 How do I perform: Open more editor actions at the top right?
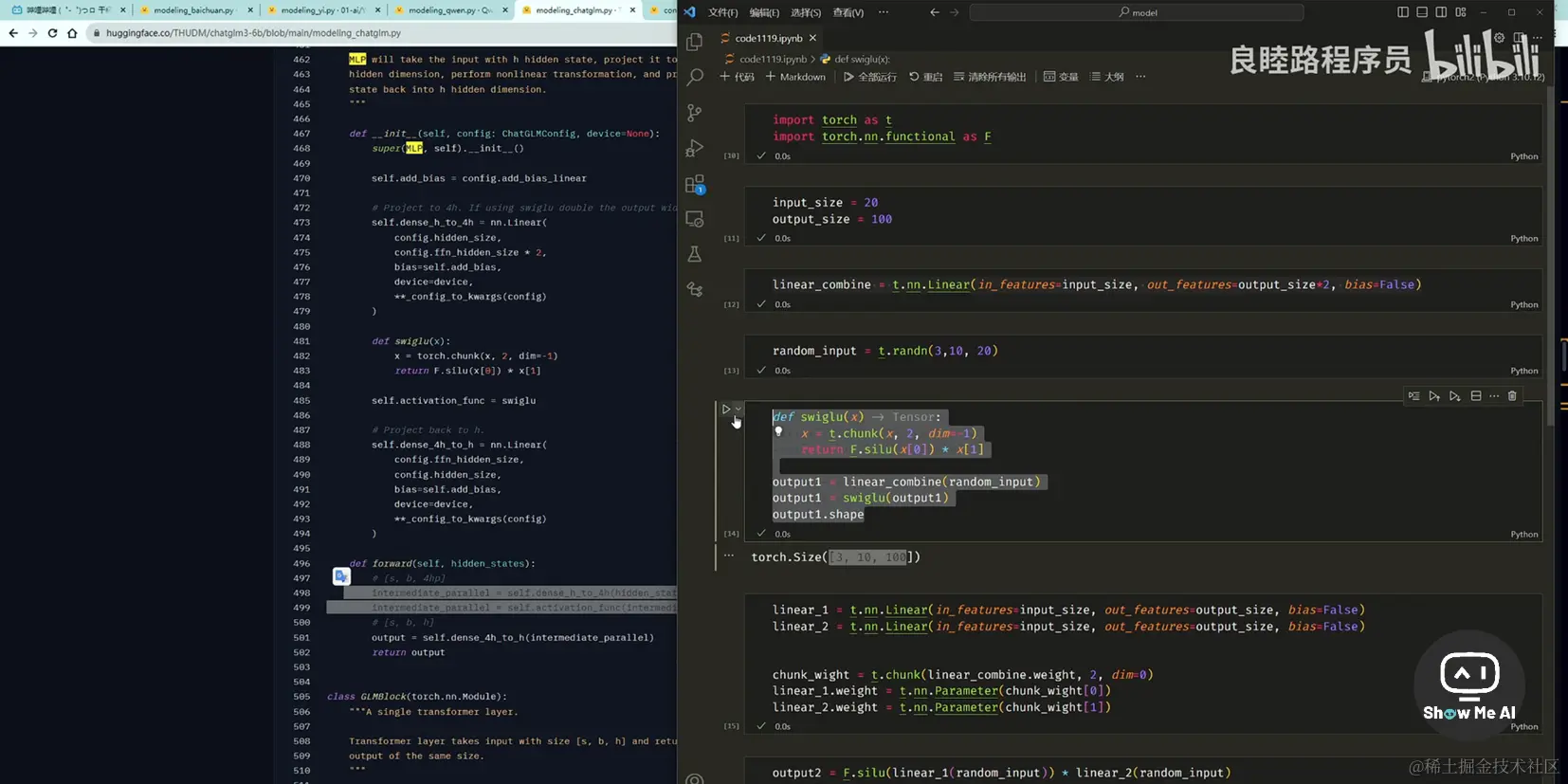coord(1538,38)
